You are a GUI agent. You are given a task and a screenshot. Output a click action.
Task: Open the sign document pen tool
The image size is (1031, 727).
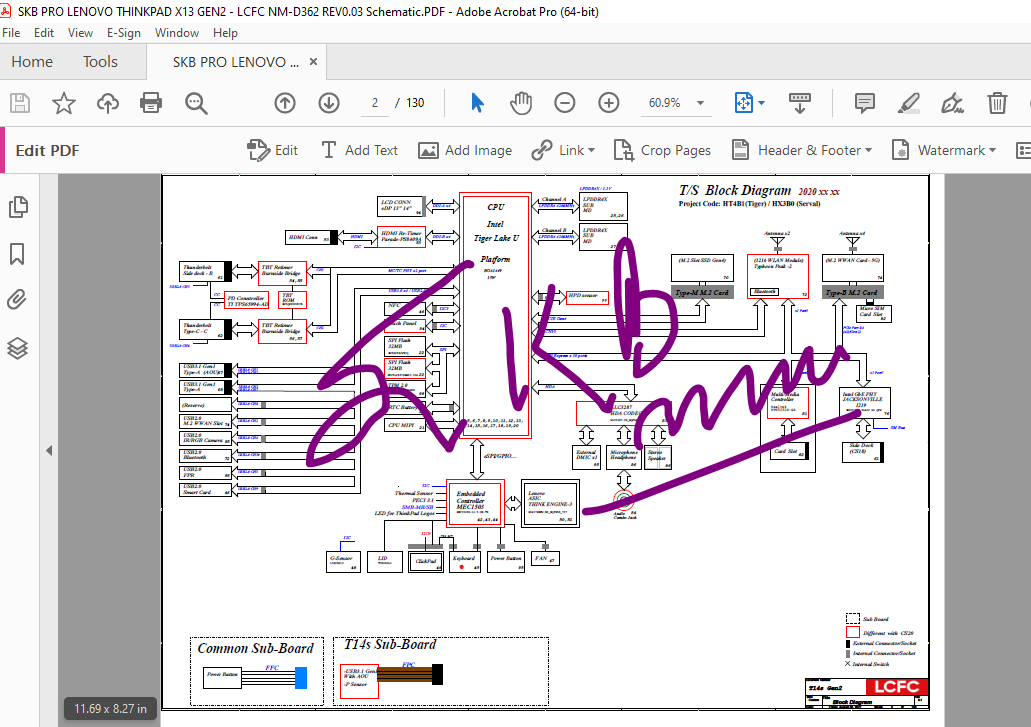click(x=952, y=103)
